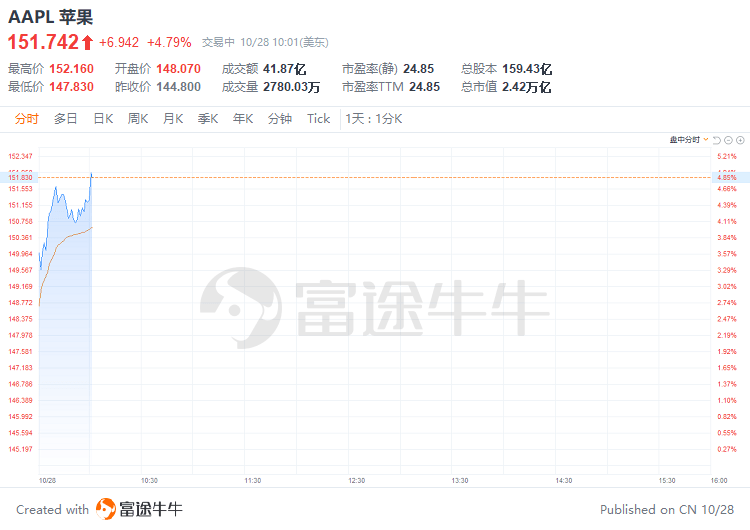The height and width of the screenshot is (530, 750).
Task: Click the Futu logo next to Created with
Action: pyautogui.click(x=106, y=508)
